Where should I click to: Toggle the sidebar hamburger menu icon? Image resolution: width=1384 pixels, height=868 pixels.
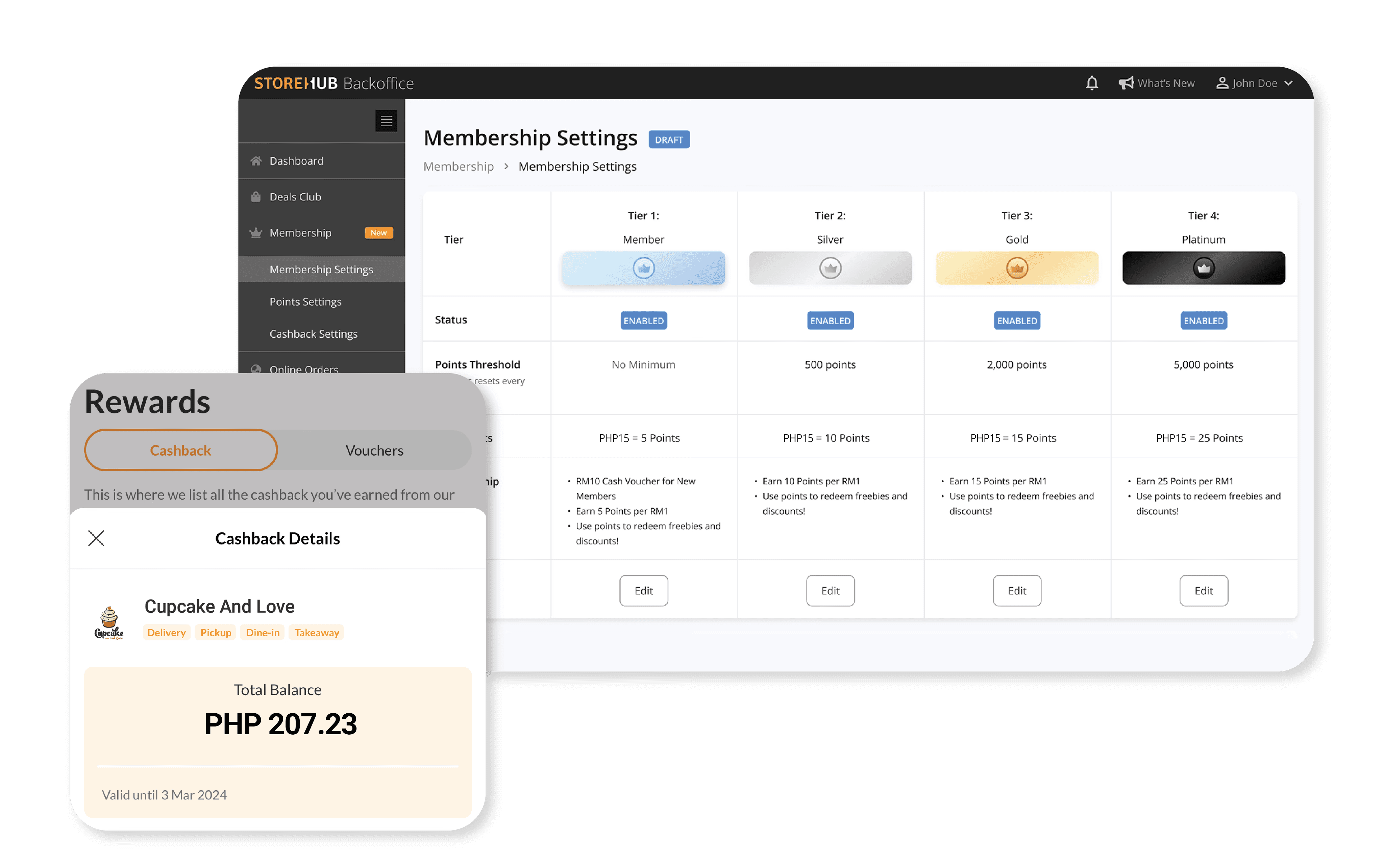coord(386,121)
